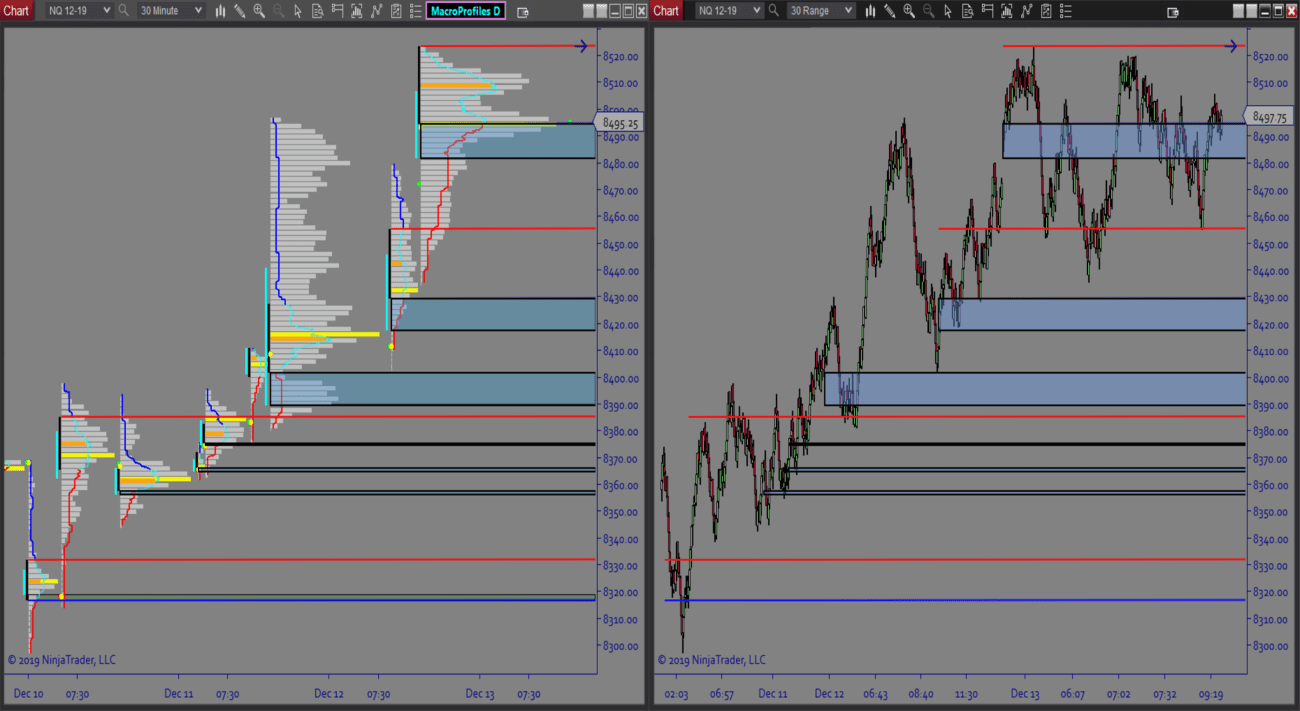Screen dimensions: 1300x711
Task: Open Indicators dialog in right chart
Action: click(1007, 11)
